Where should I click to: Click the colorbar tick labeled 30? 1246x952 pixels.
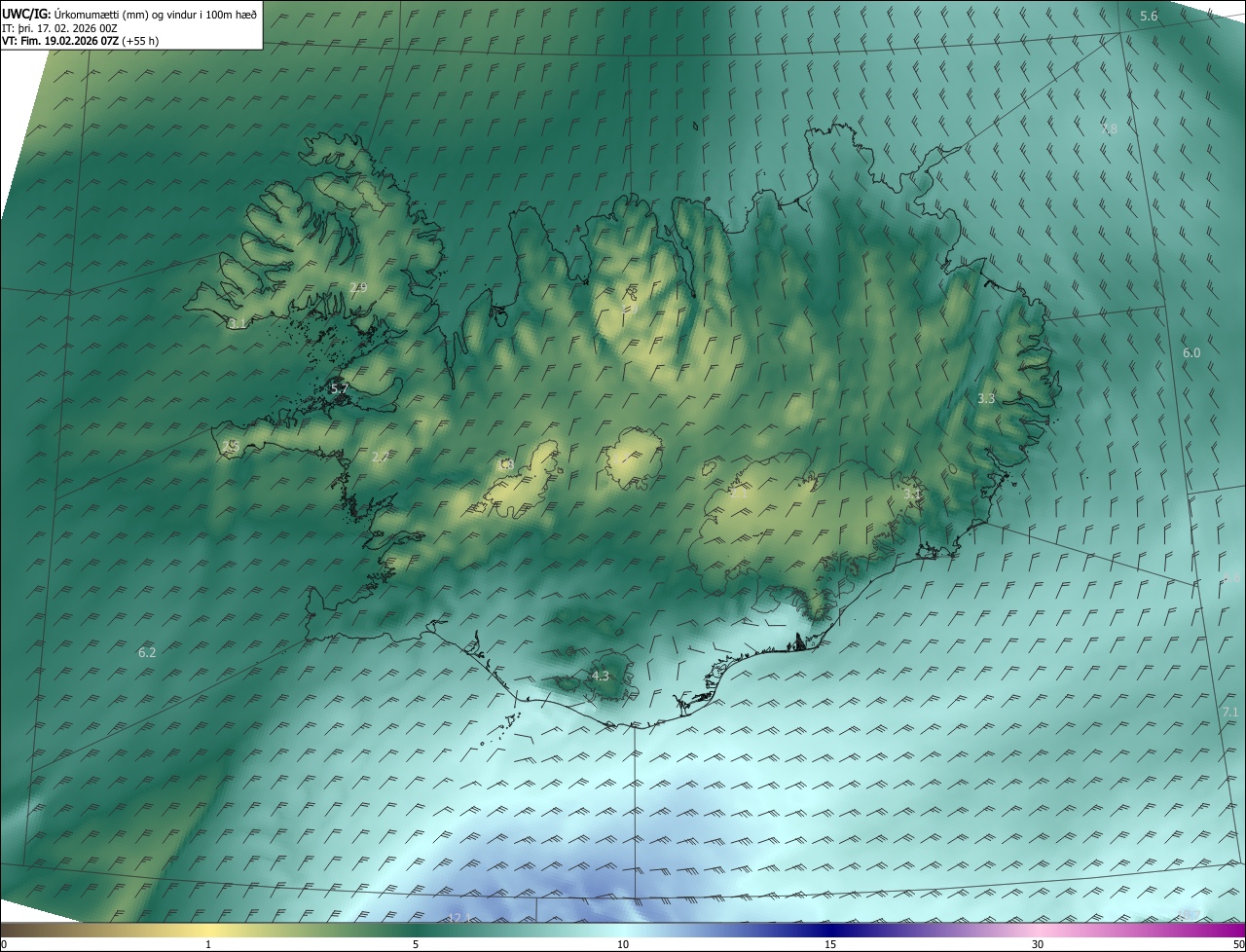point(1038,944)
